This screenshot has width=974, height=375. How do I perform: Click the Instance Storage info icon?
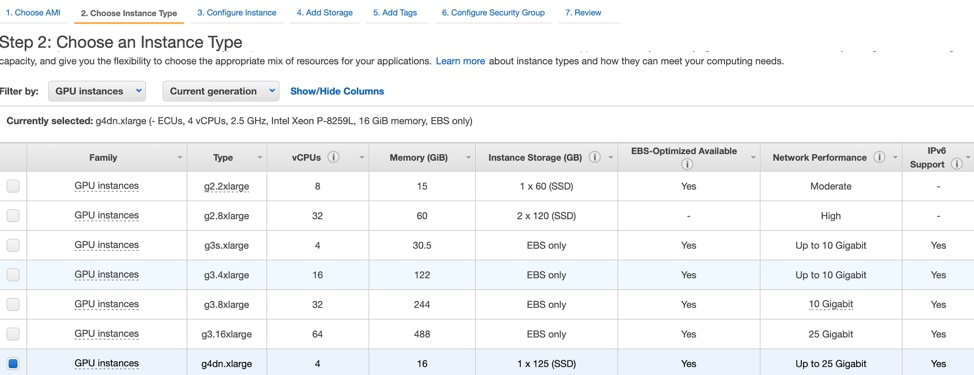click(594, 157)
